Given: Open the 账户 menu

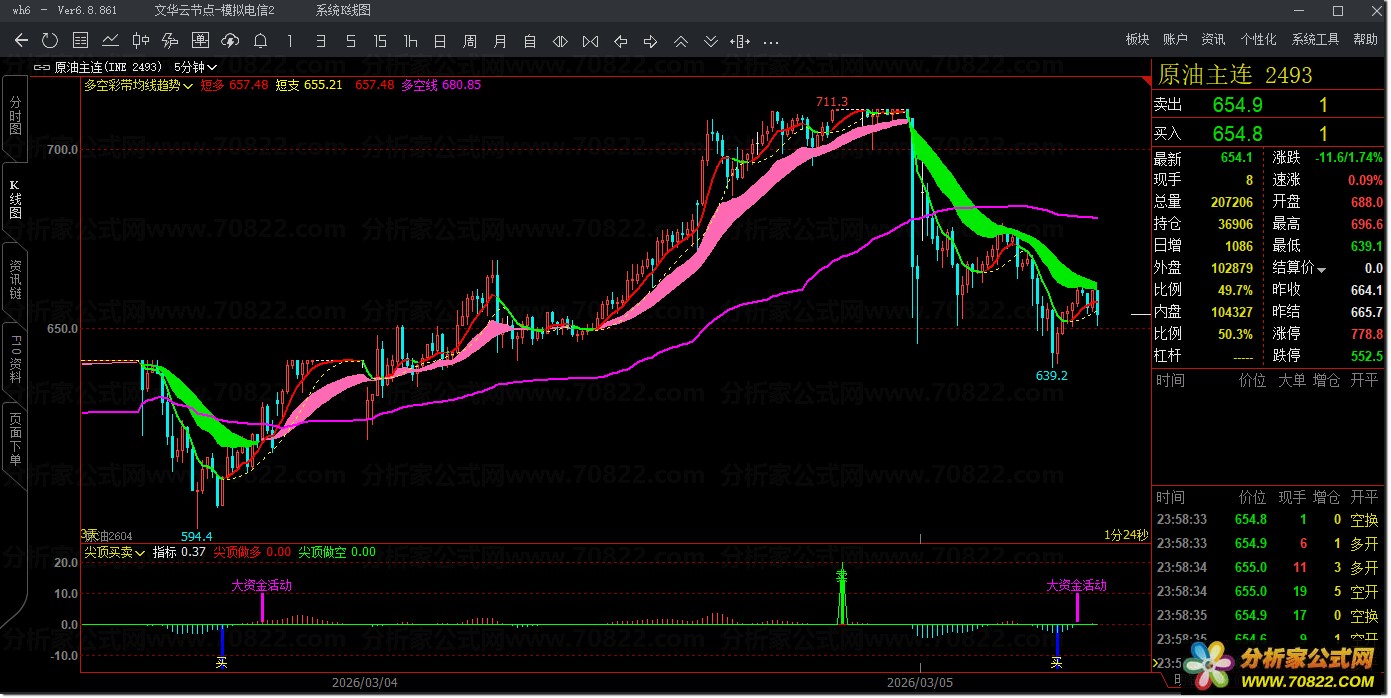Looking at the screenshot, I should [x=1175, y=40].
